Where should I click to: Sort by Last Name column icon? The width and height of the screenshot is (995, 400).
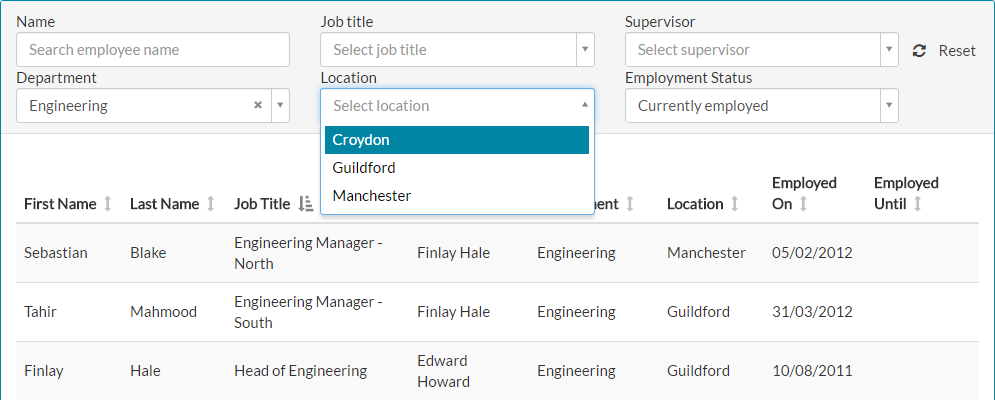pos(210,204)
